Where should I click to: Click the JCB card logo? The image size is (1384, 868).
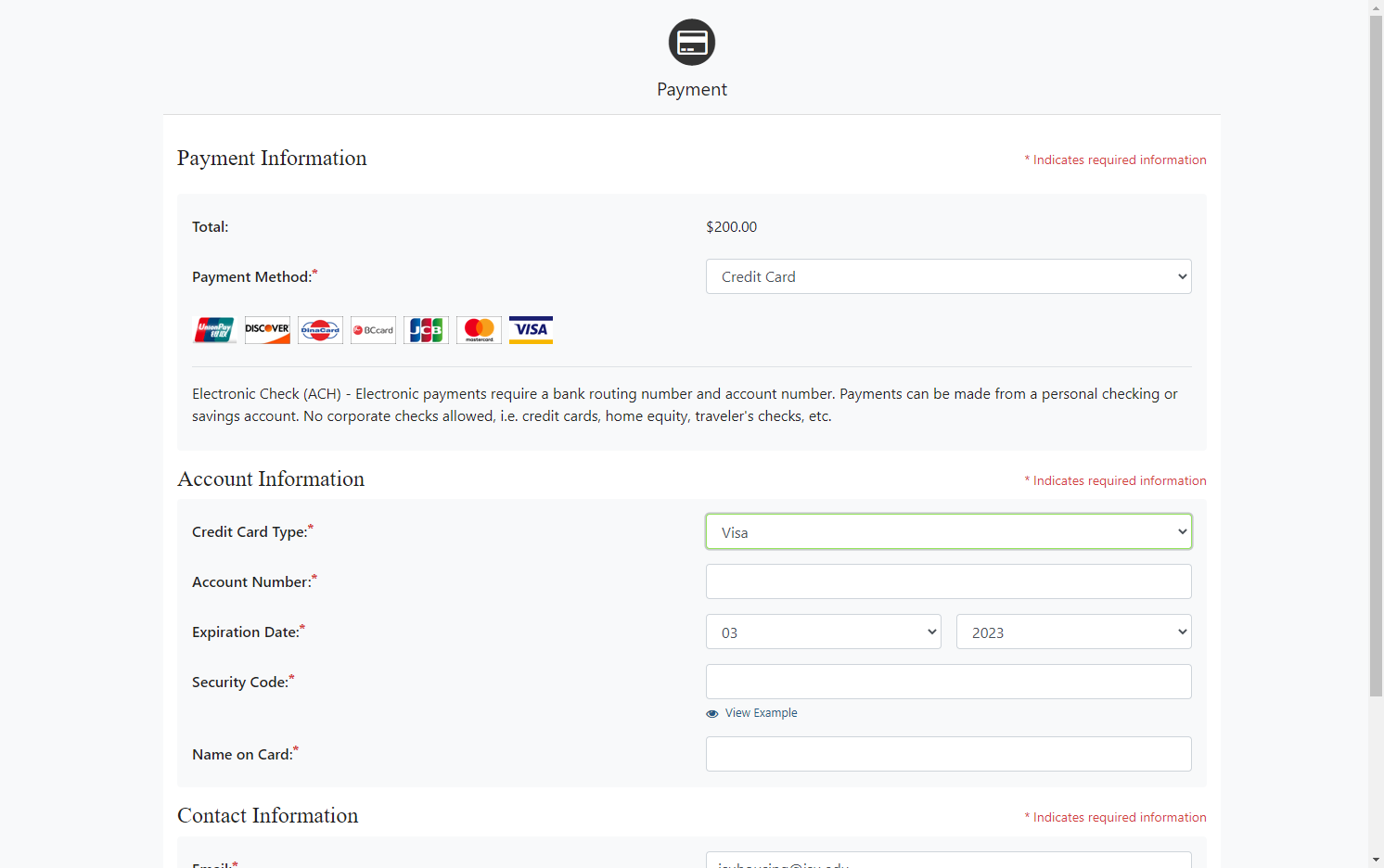tap(426, 330)
